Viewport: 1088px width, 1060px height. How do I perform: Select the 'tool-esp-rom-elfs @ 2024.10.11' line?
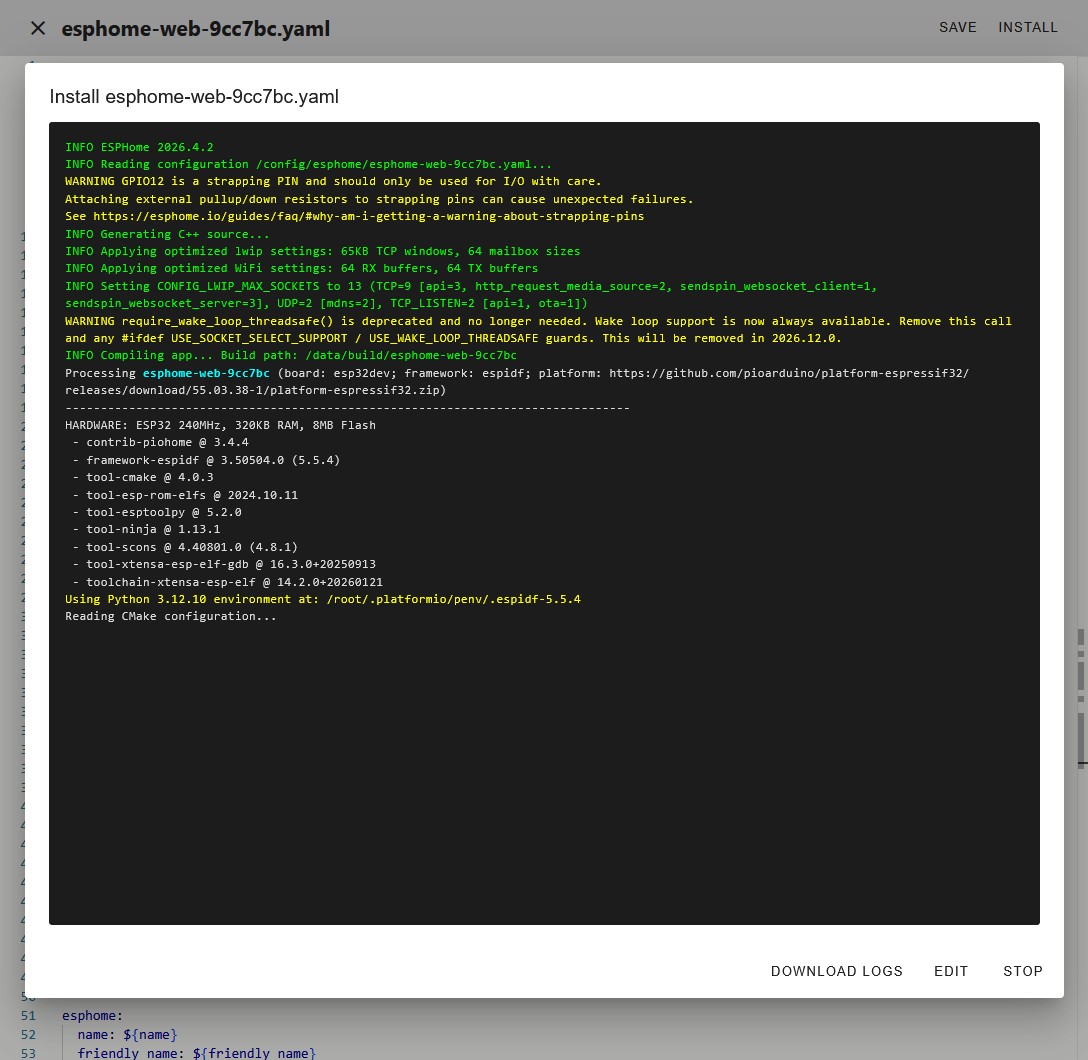(185, 495)
